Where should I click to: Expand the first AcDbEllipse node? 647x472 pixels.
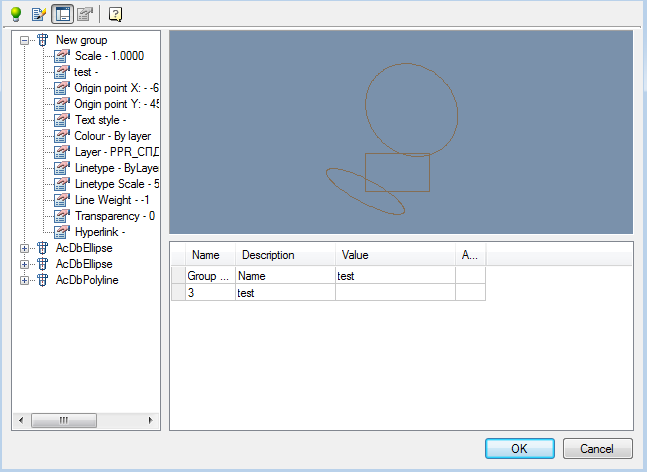click(x=25, y=248)
